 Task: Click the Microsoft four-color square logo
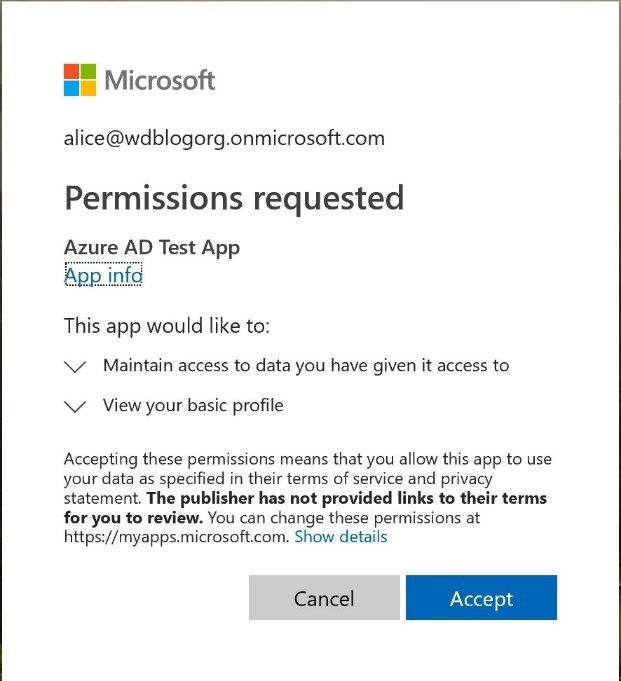point(80,80)
